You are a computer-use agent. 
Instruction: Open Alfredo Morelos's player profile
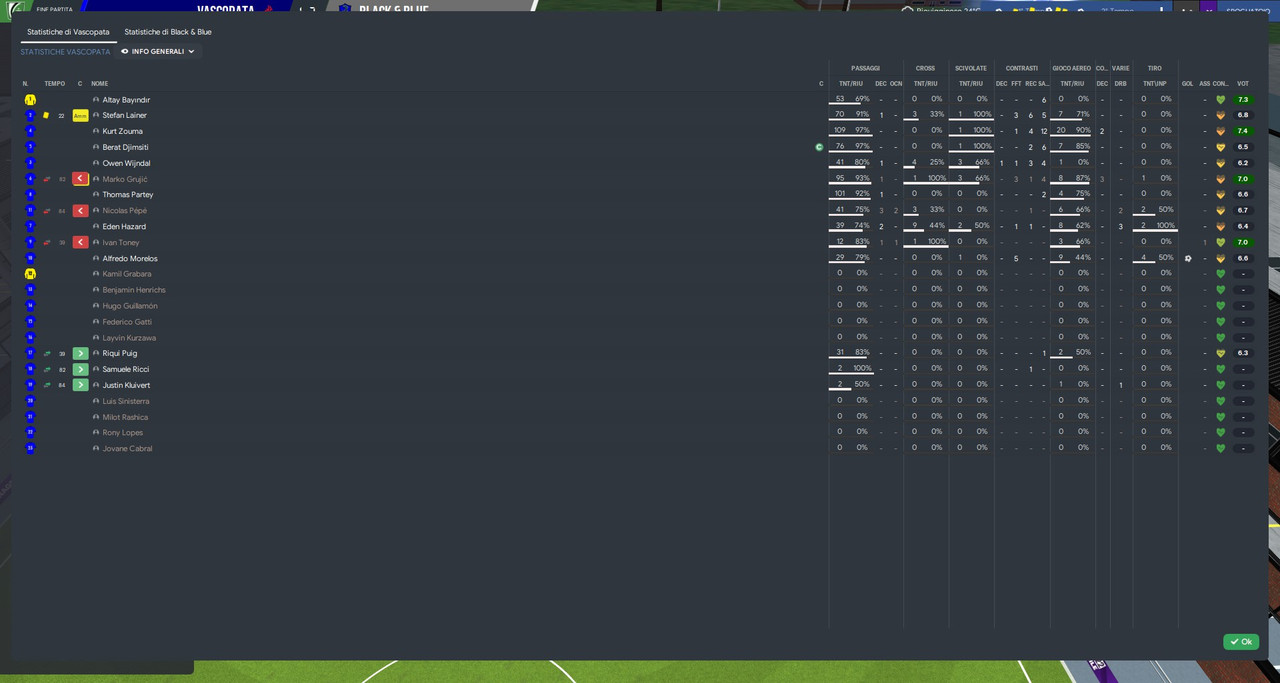(129, 259)
